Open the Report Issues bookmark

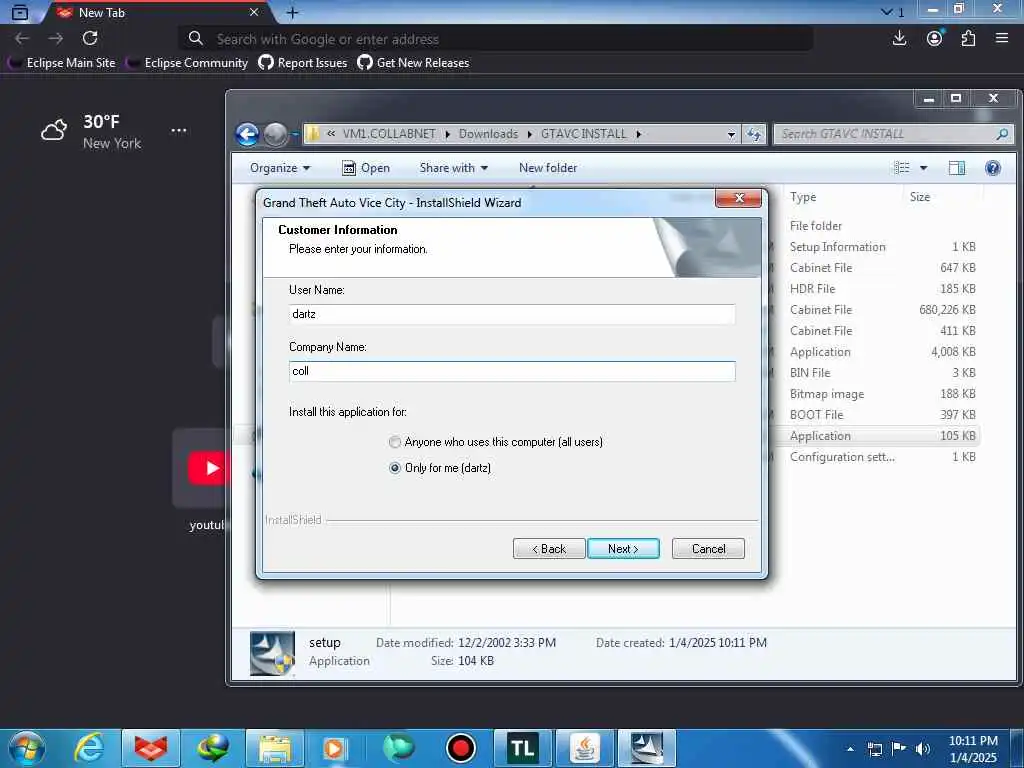pos(302,63)
